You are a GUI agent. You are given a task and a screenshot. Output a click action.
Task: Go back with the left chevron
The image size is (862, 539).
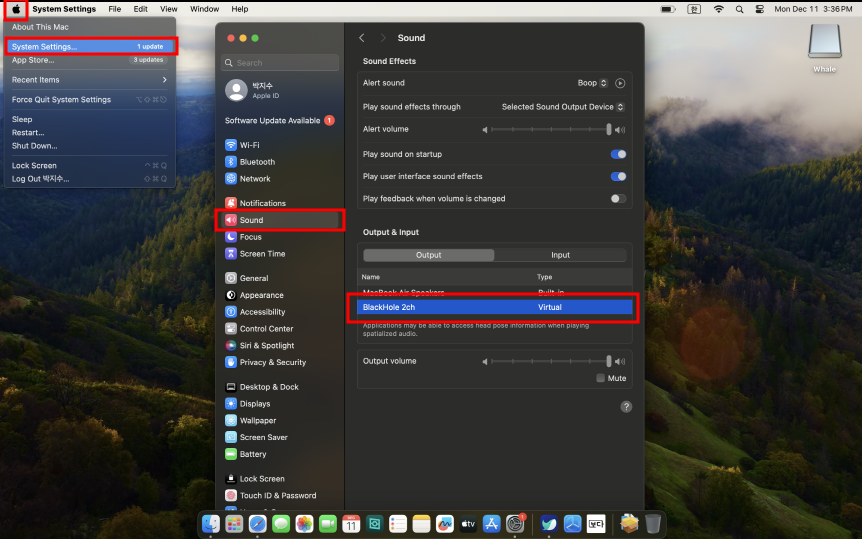362,37
